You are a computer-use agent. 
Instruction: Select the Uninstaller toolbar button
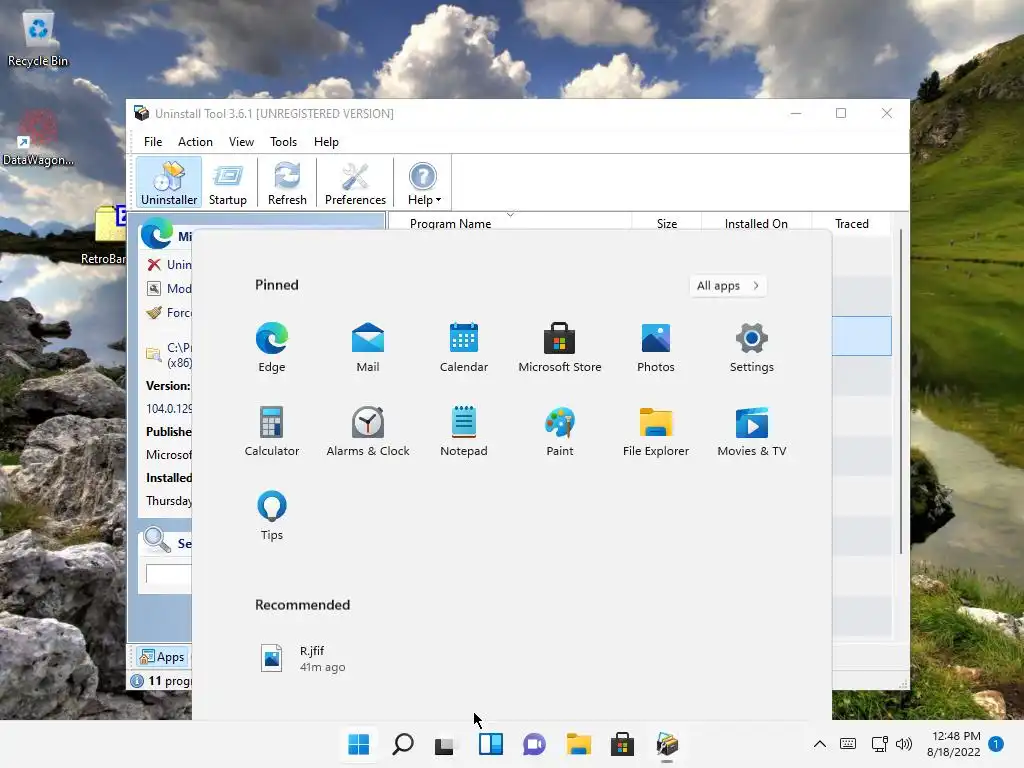(x=169, y=183)
